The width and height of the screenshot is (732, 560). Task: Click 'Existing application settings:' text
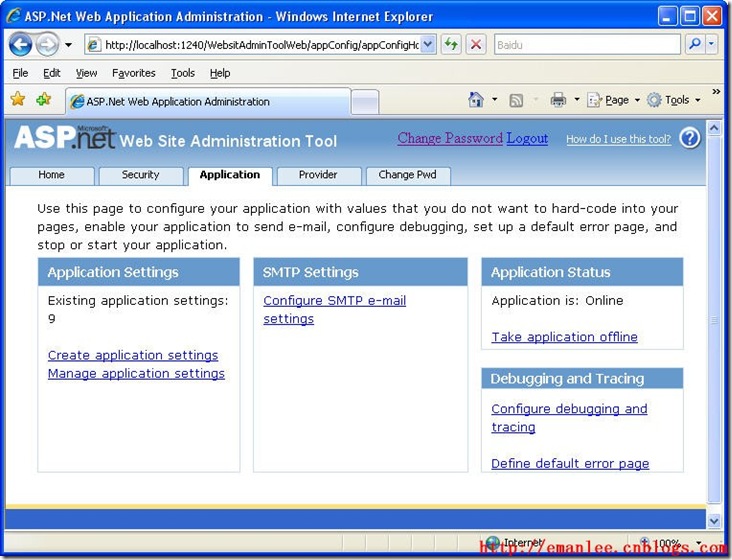138,301
